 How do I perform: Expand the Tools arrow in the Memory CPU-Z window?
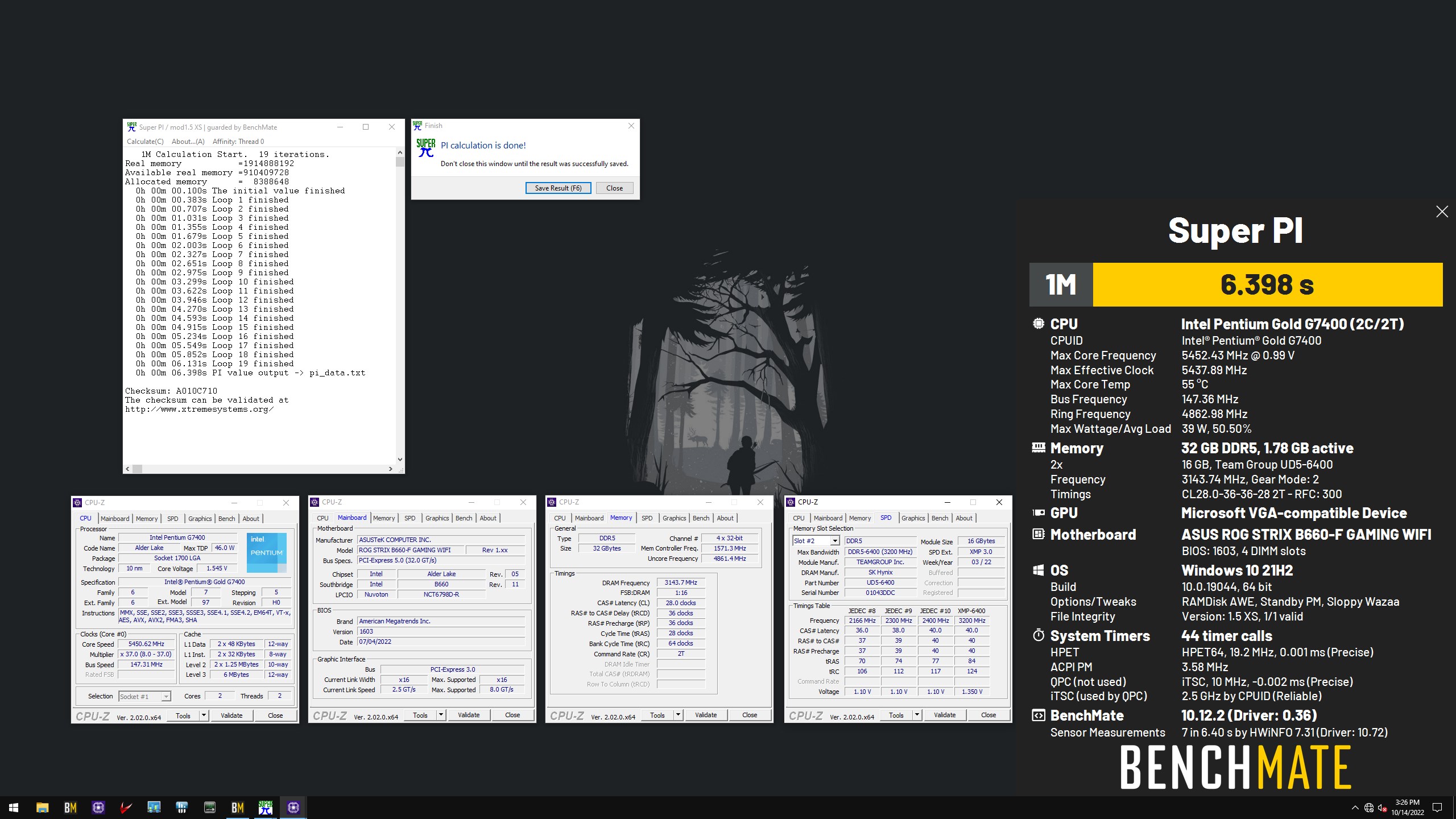click(678, 715)
